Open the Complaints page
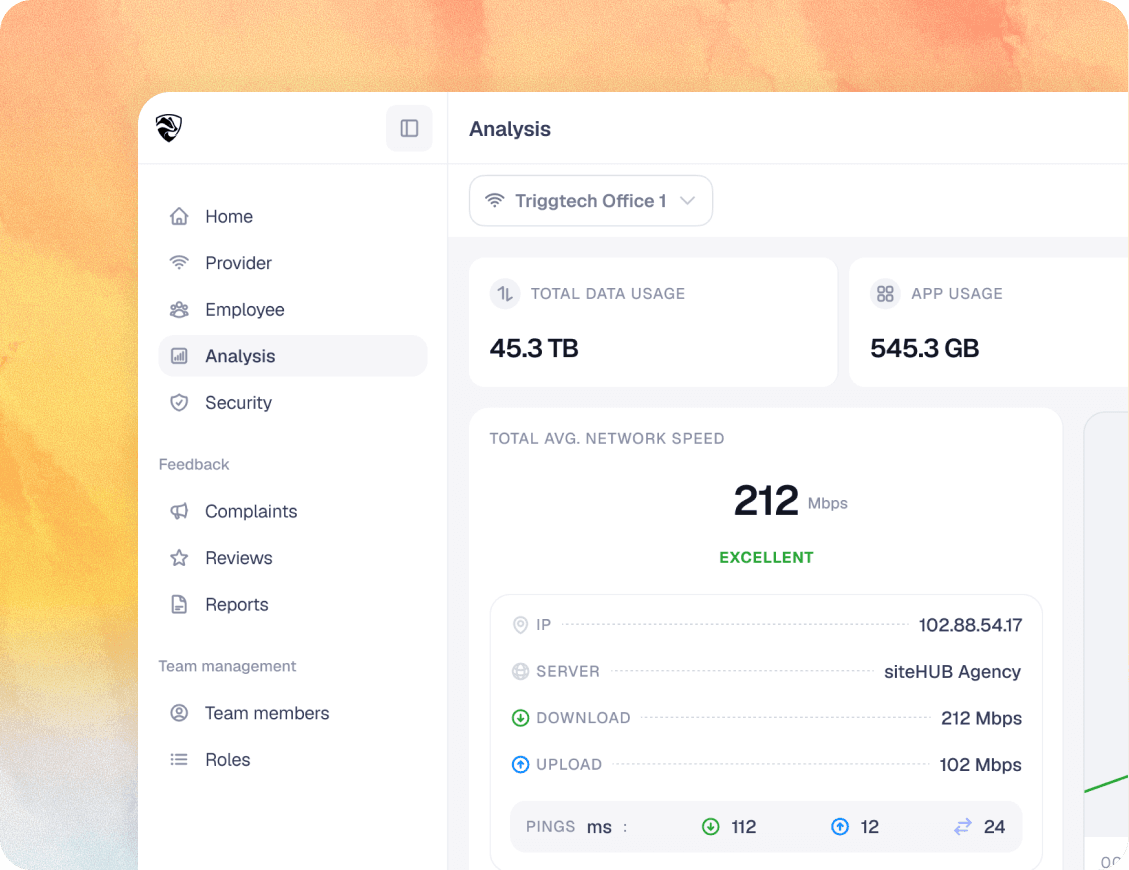Image resolution: width=1129 pixels, height=870 pixels. [x=292, y=511]
